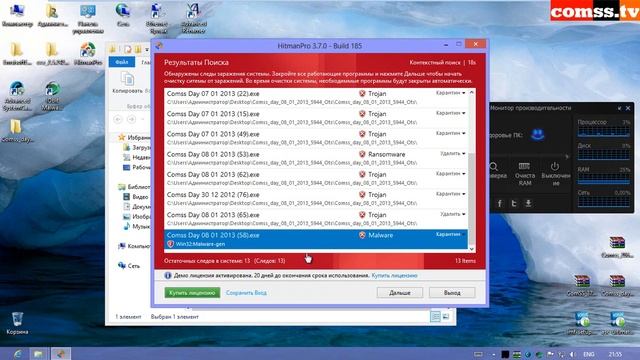The height and width of the screenshot is (360, 640).
Task: Select Comss Day 30 12 2012 (76).exe row
Action: point(316,198)
